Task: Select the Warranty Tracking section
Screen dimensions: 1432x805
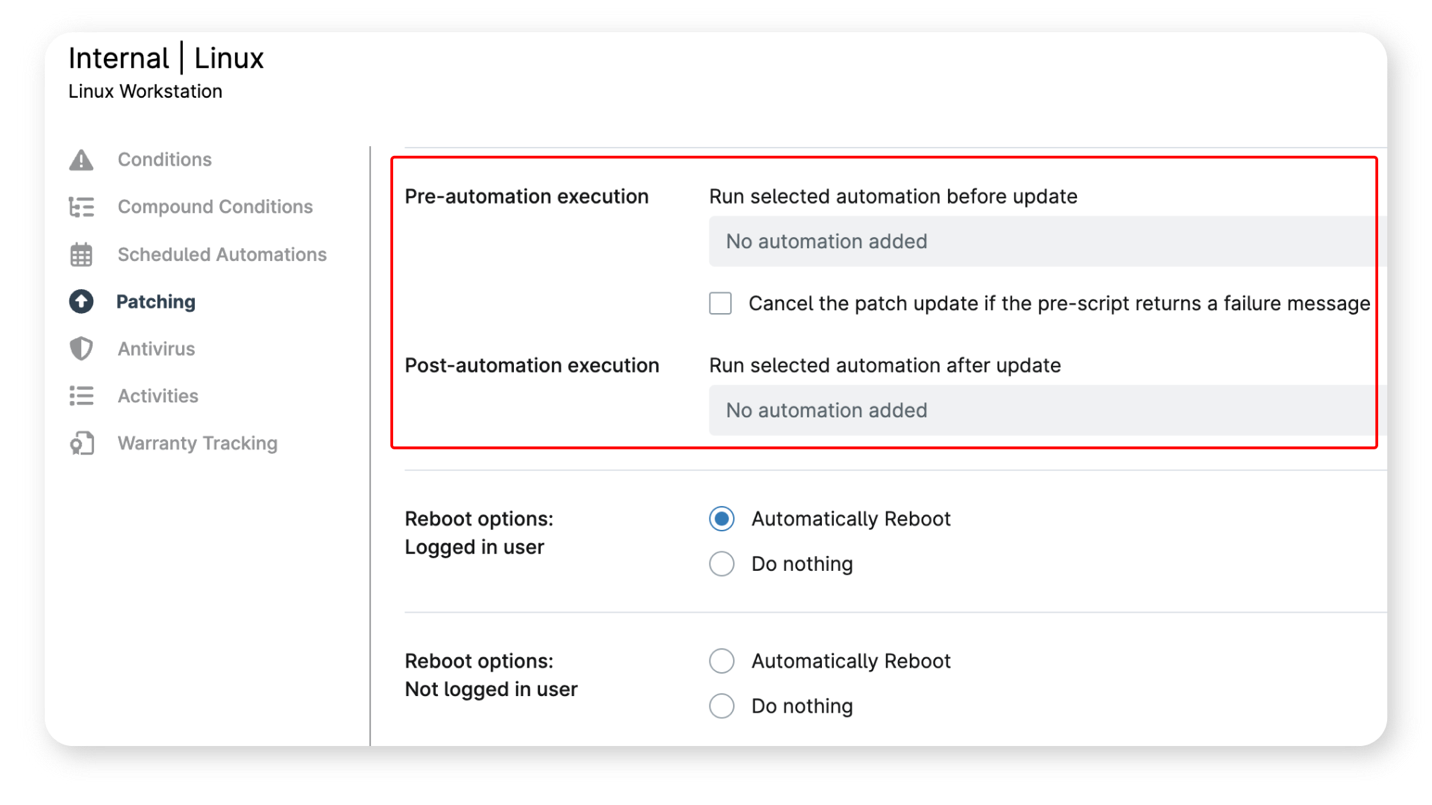Action: (197, 442)
